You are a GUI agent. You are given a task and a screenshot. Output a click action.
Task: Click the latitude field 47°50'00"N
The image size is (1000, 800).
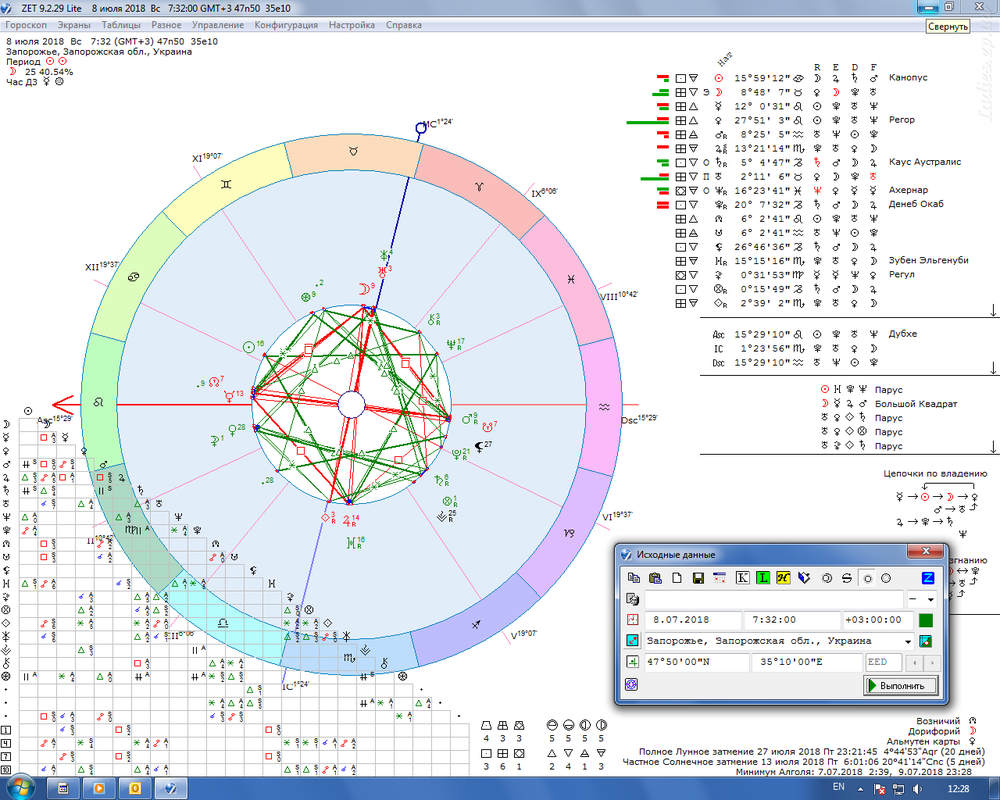pos(697,662)
